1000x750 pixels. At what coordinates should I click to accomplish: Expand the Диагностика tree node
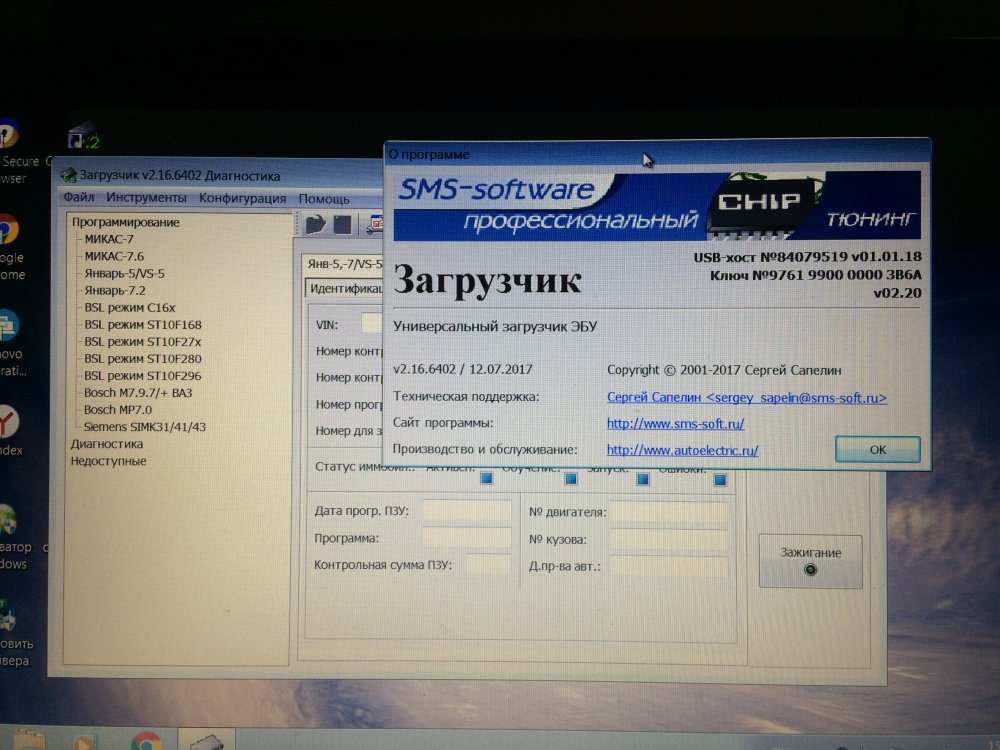[x=106, y=443]
